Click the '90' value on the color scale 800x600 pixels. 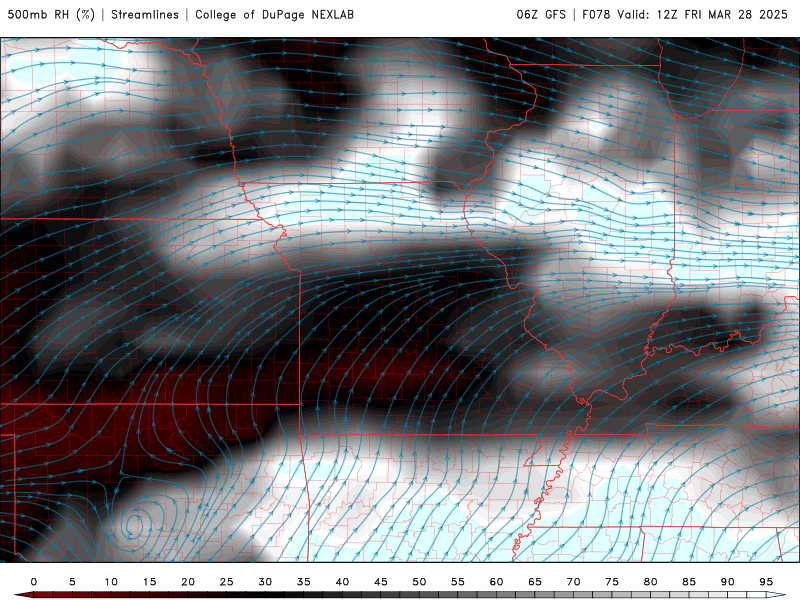(728, 582)
